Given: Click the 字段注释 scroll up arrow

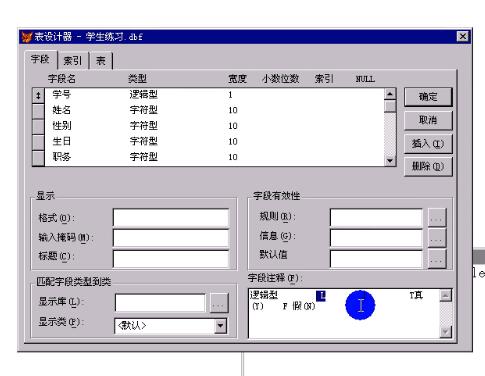Looking at the screenshot, I should (x=446, y=295).
